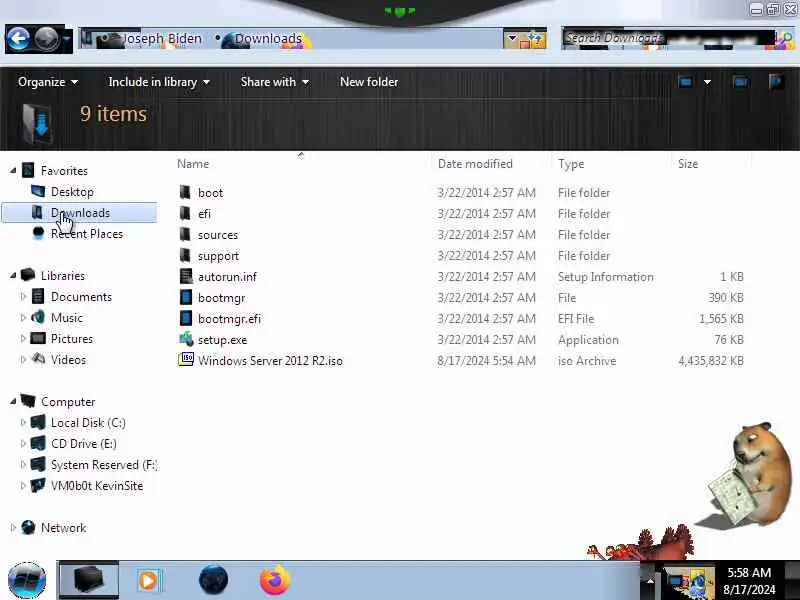Click the Music library icon

[x=38, y=317]
